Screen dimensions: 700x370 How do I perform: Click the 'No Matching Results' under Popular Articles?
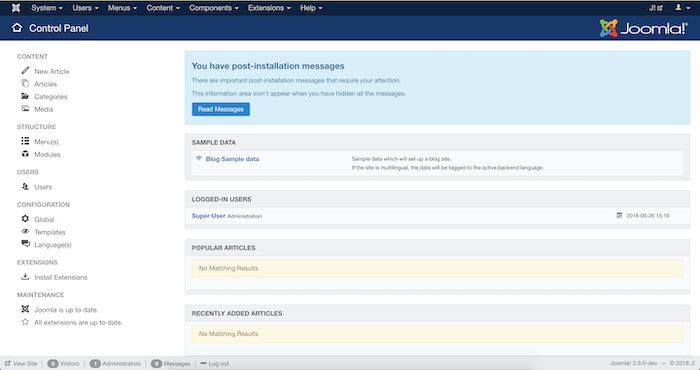pos(228,268)
